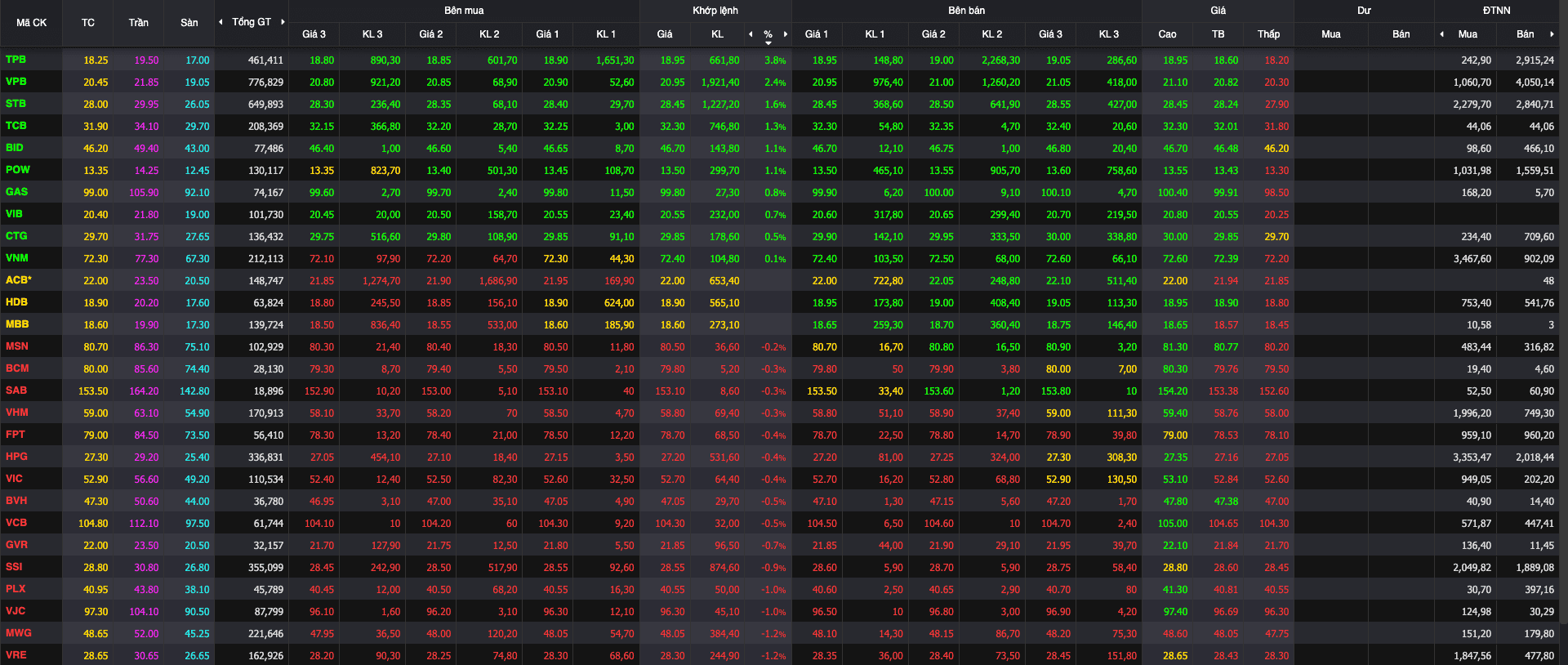The width and height of the screenshot is (1568, 665).
Task: Open the HDB stock symbol
Action: [x=16, y=302]
